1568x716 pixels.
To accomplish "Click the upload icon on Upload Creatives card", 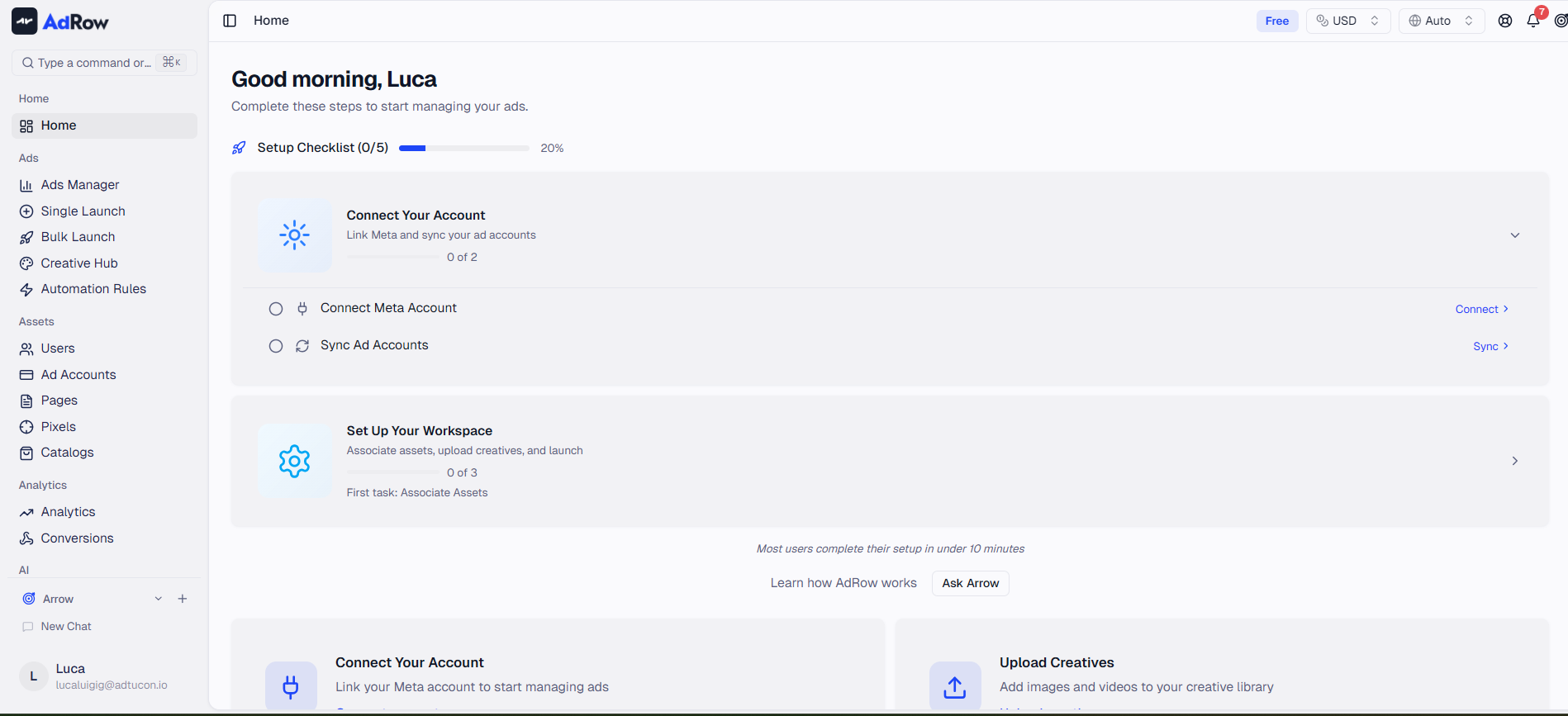I will [x=955, y=686].
